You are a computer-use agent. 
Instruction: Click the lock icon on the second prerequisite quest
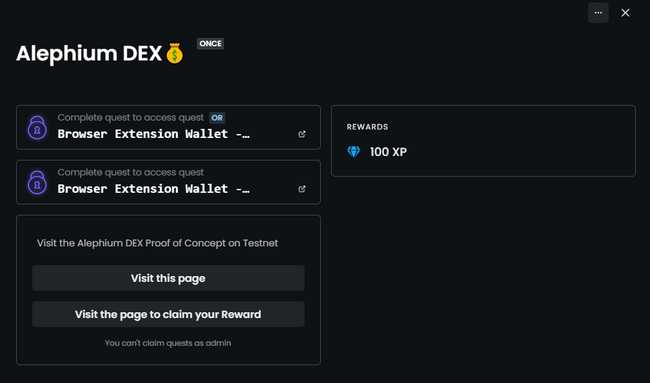pos(37,182)
